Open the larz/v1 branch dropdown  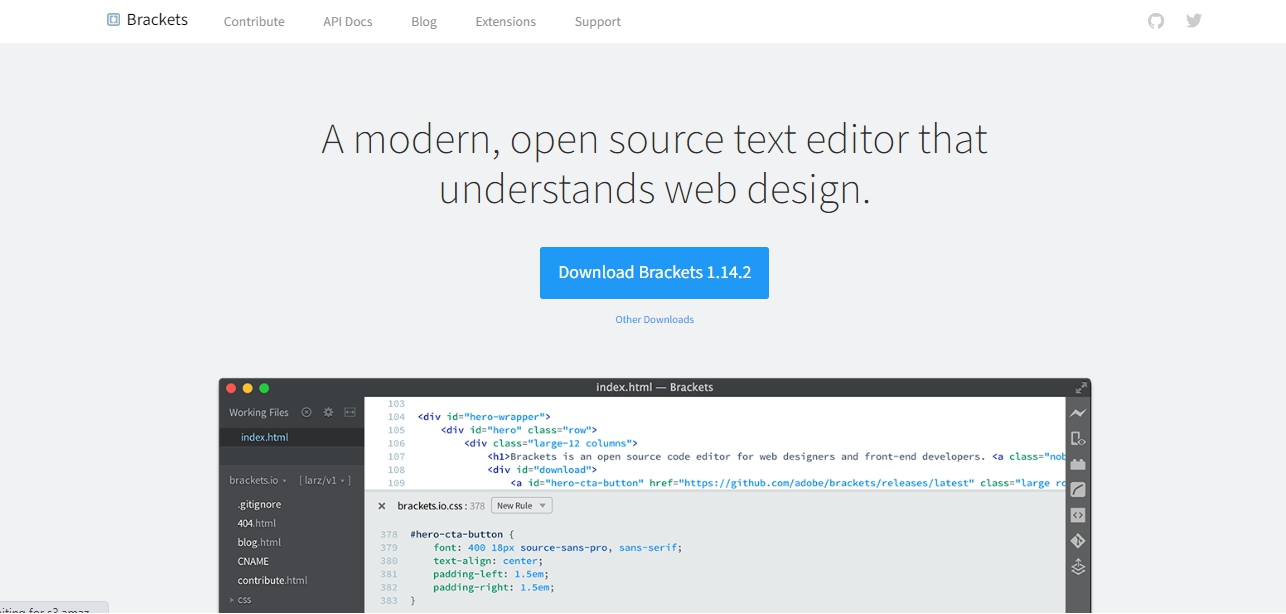pos(325,481)
